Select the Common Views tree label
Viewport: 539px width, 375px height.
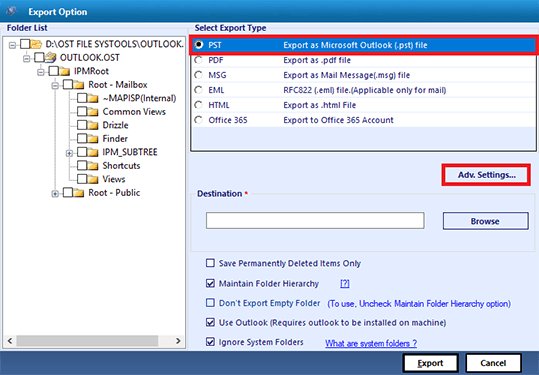(134, 112)
